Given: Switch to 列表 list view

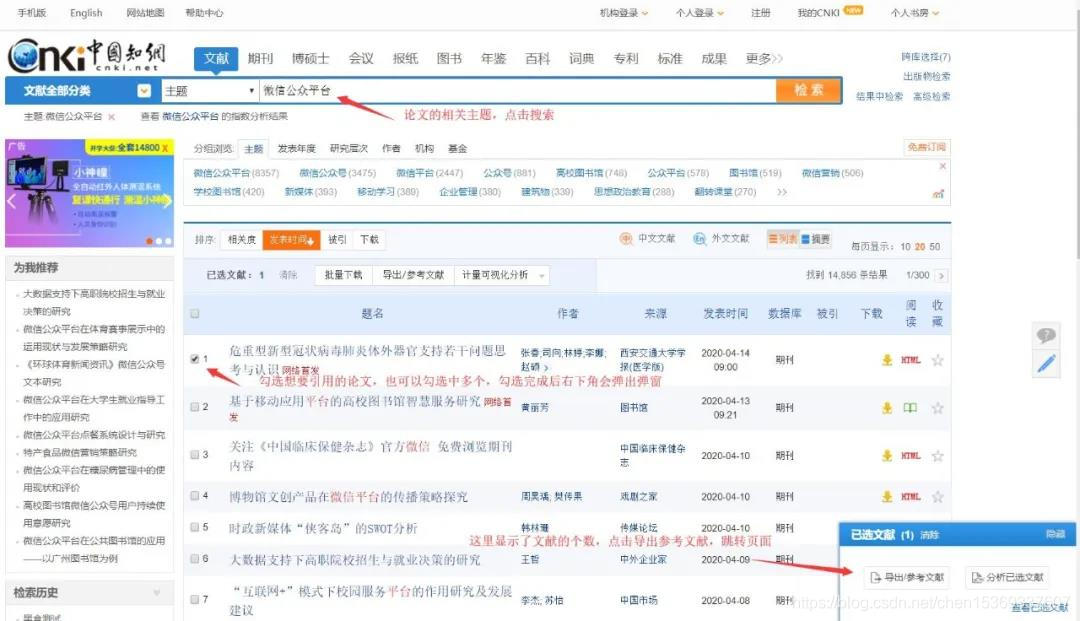Looking at the screenshot, I should (x=782, y=239).
